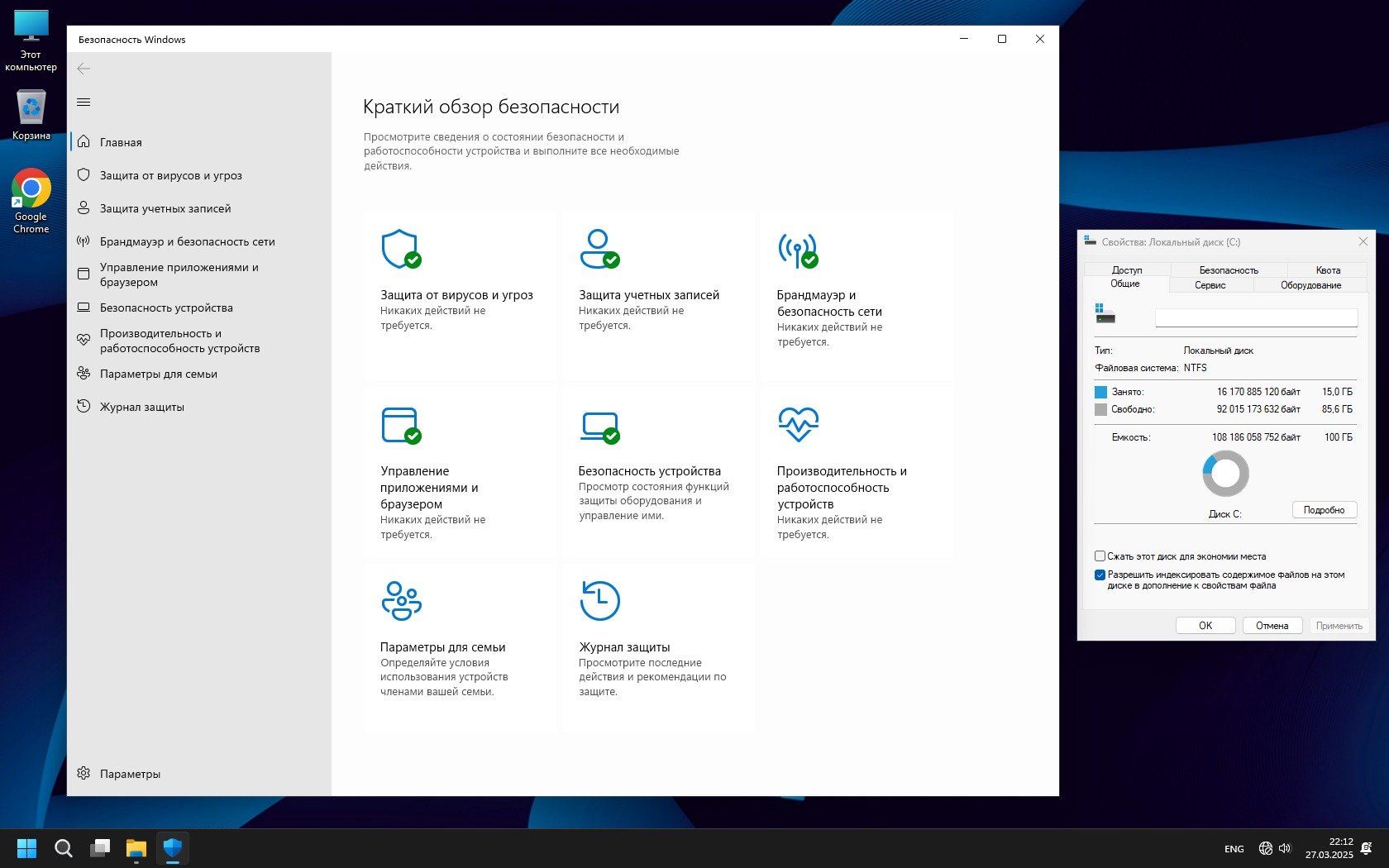
Task: Open the protection history clock tile icon
Action: click(x=599, y=601)
